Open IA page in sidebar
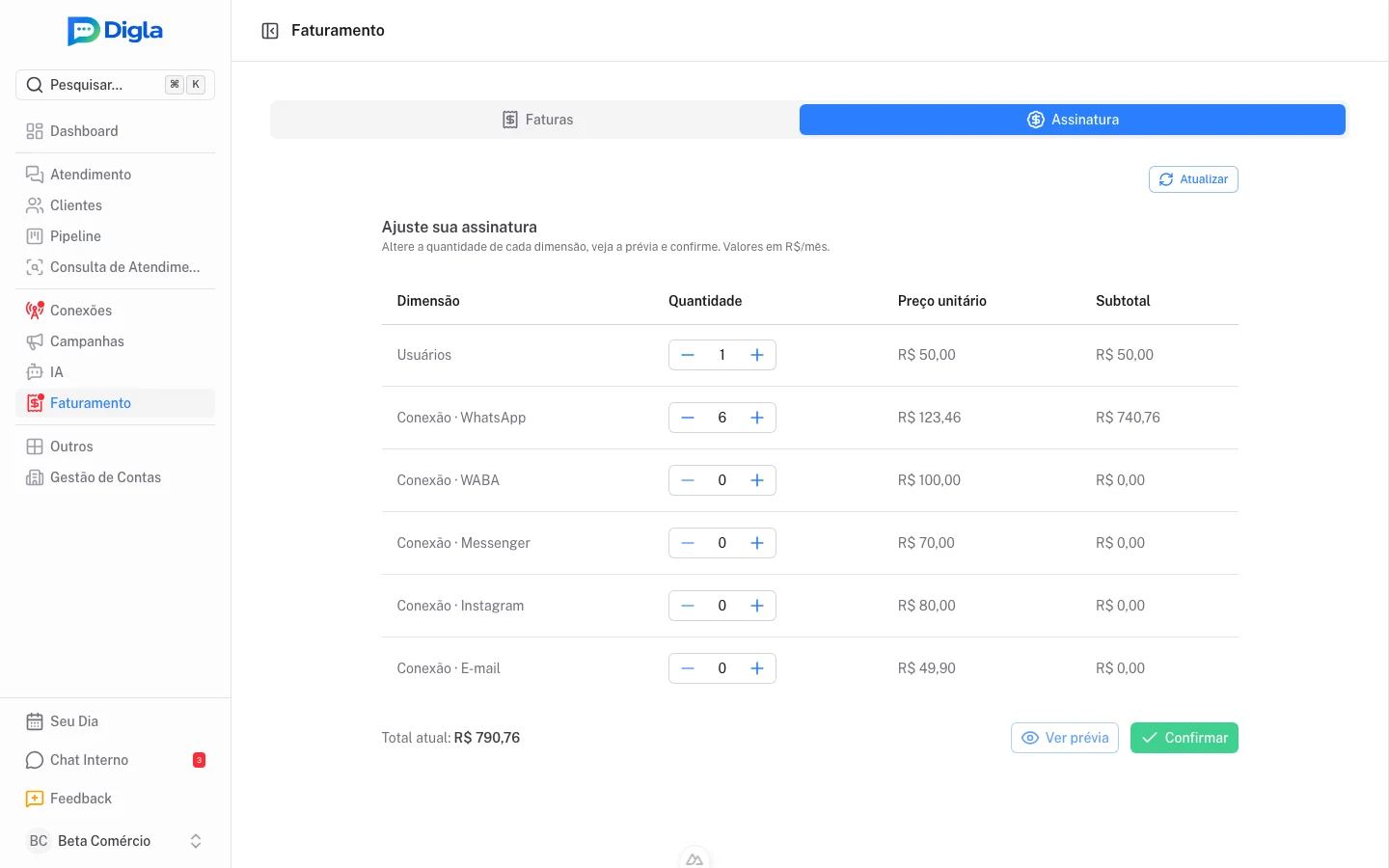Image resolution: width=1389 pixels, height=868 pixels. (115, 372)
